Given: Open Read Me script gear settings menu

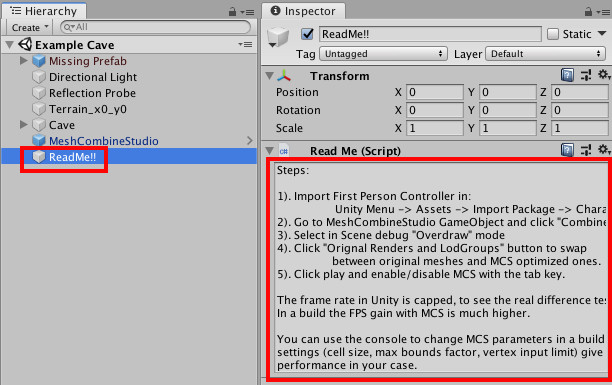Looking at the screenshot, I should tap(604, 150).
